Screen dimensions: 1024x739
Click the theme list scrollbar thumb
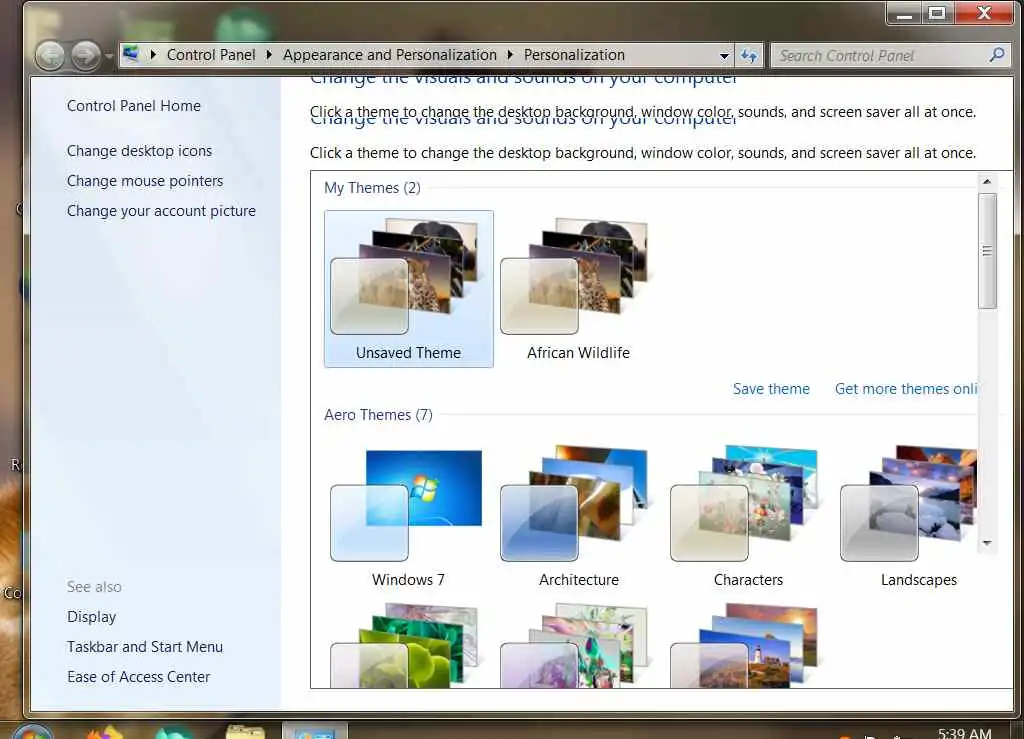(x=987, y=251)
